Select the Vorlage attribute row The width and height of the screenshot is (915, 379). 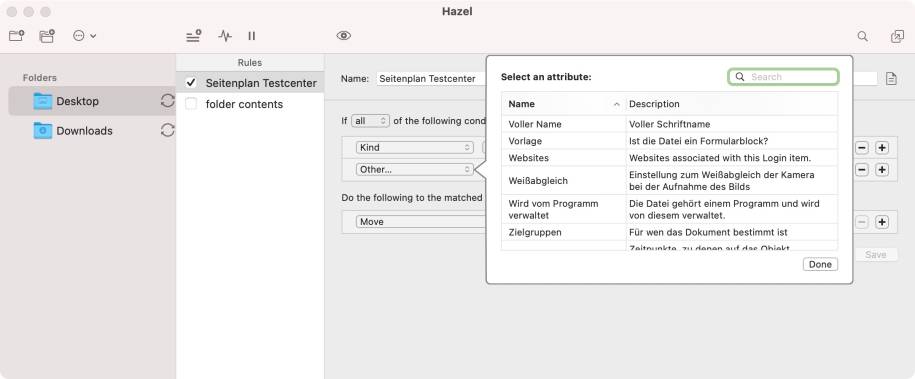point(669,141)
